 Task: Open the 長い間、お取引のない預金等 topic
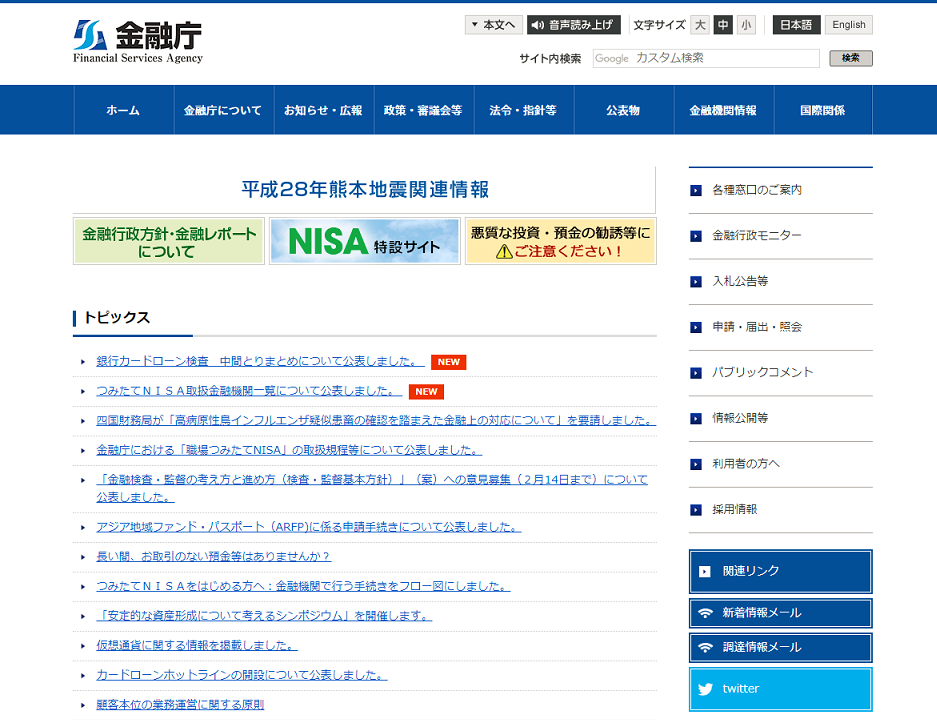pos(213,557)
